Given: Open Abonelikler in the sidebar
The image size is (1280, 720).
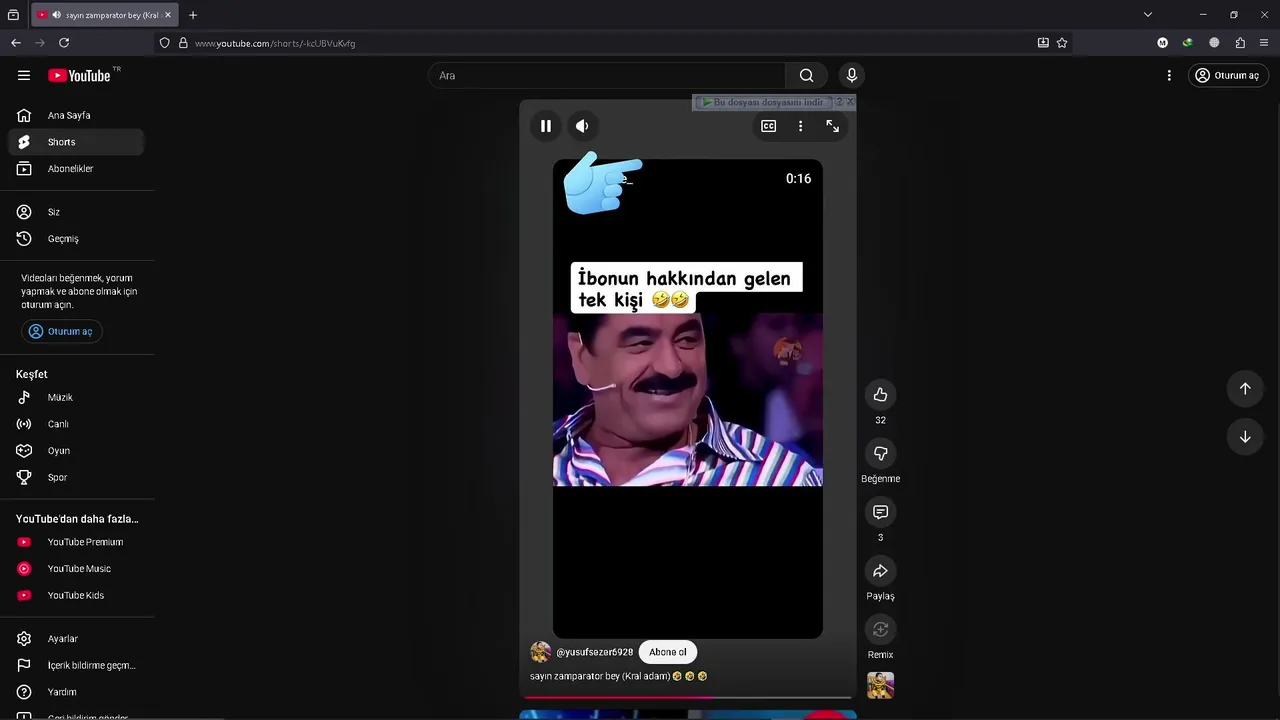Looking at the screenshot, I should [76, 168].
